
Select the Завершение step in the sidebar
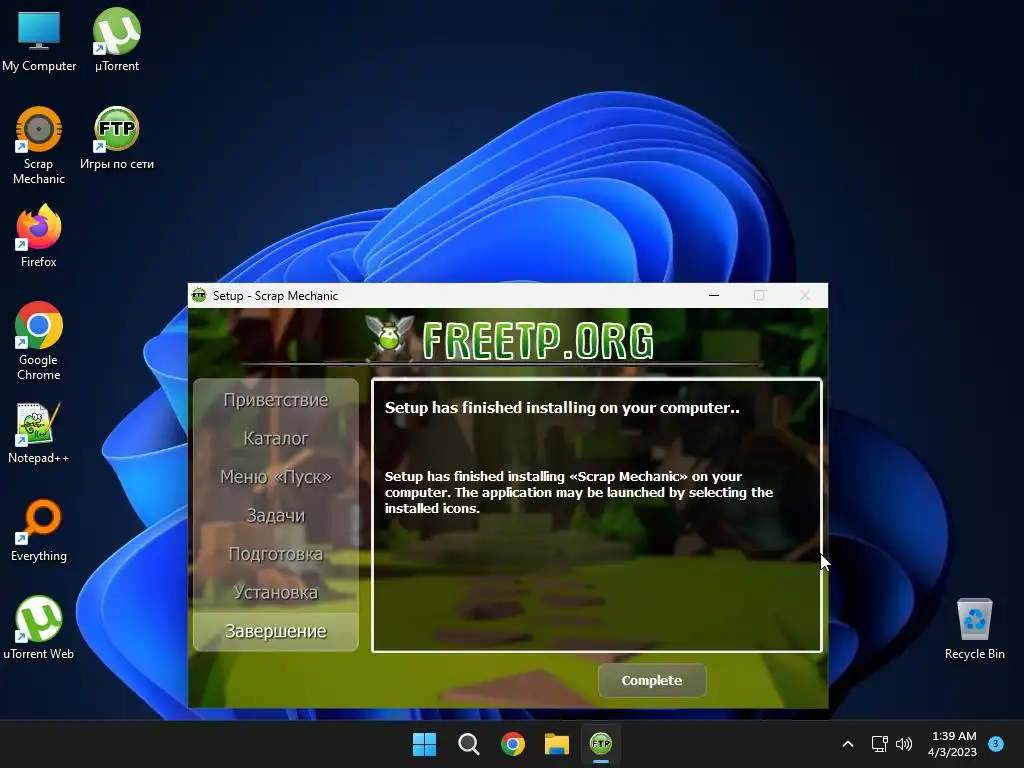coord(276,631)
